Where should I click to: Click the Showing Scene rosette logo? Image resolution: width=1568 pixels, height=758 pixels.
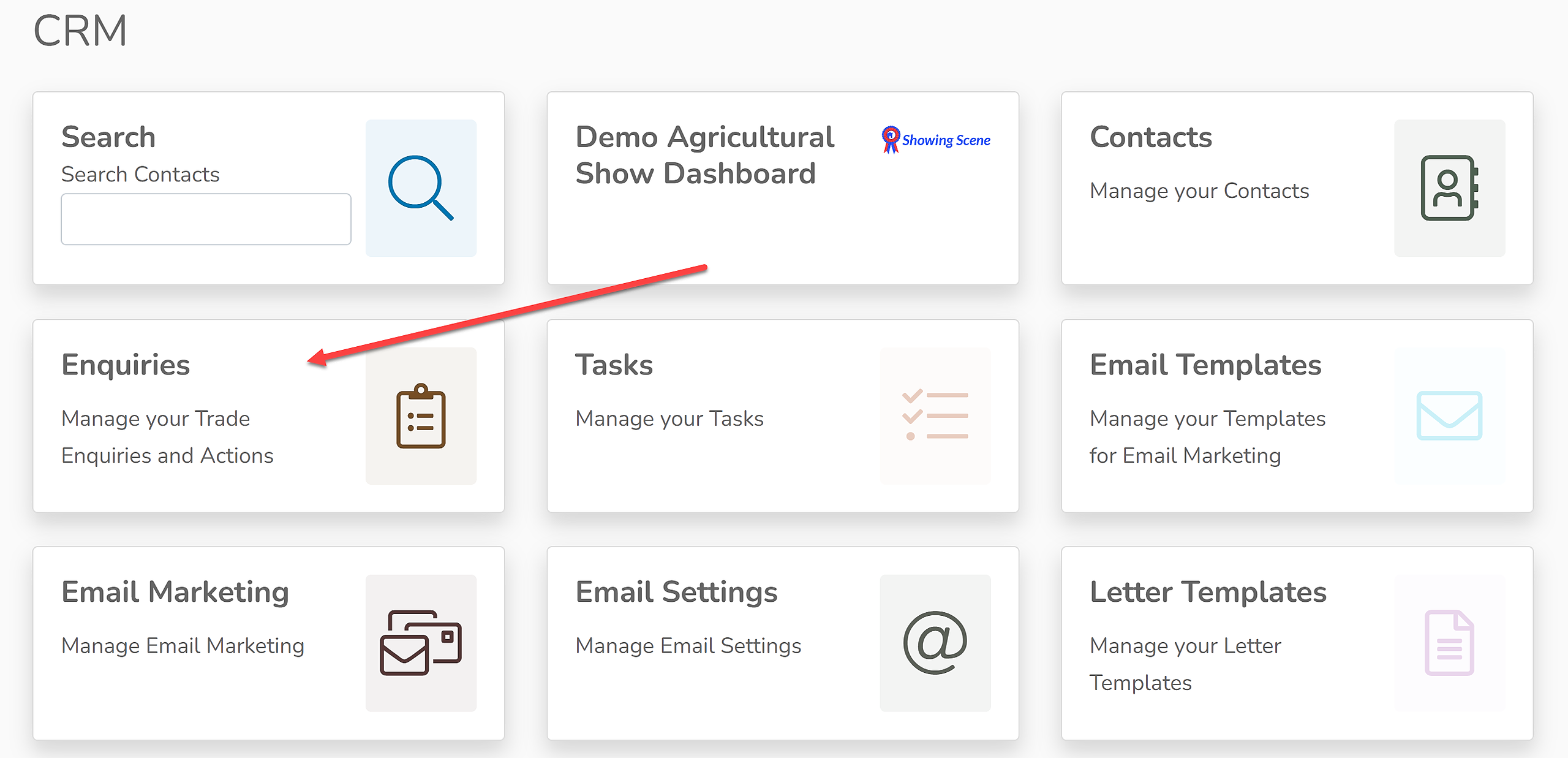coord(935,140)
